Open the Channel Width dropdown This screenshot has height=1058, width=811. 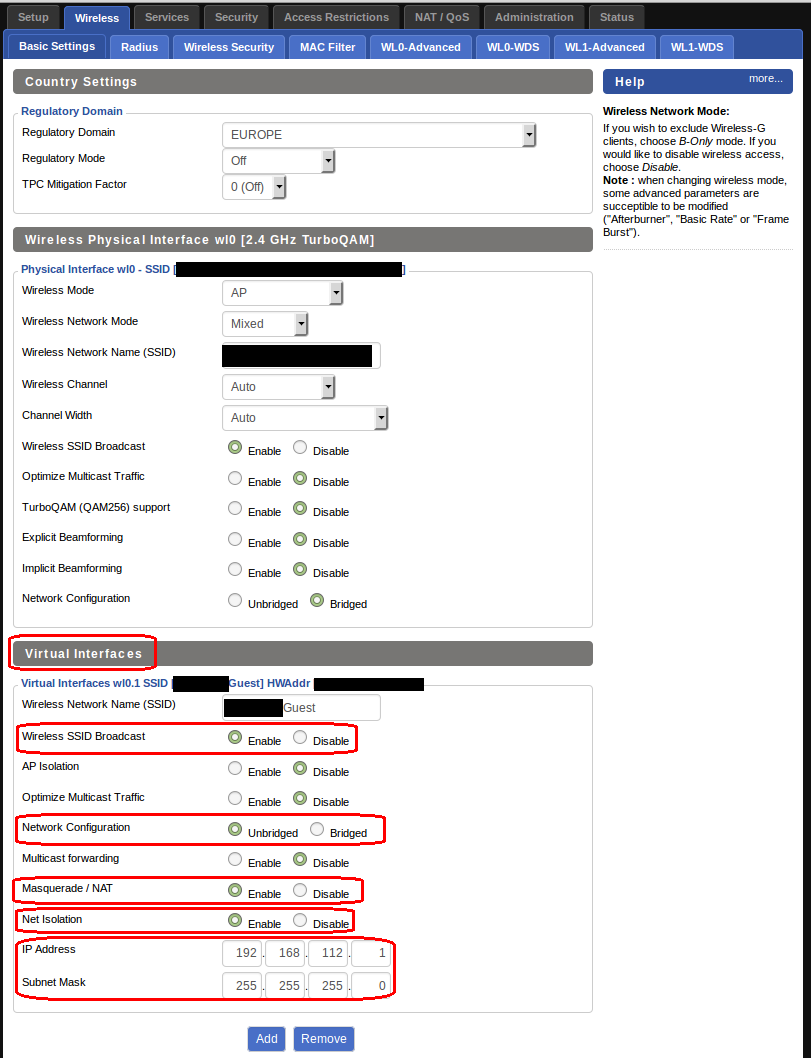click(304, 418)
